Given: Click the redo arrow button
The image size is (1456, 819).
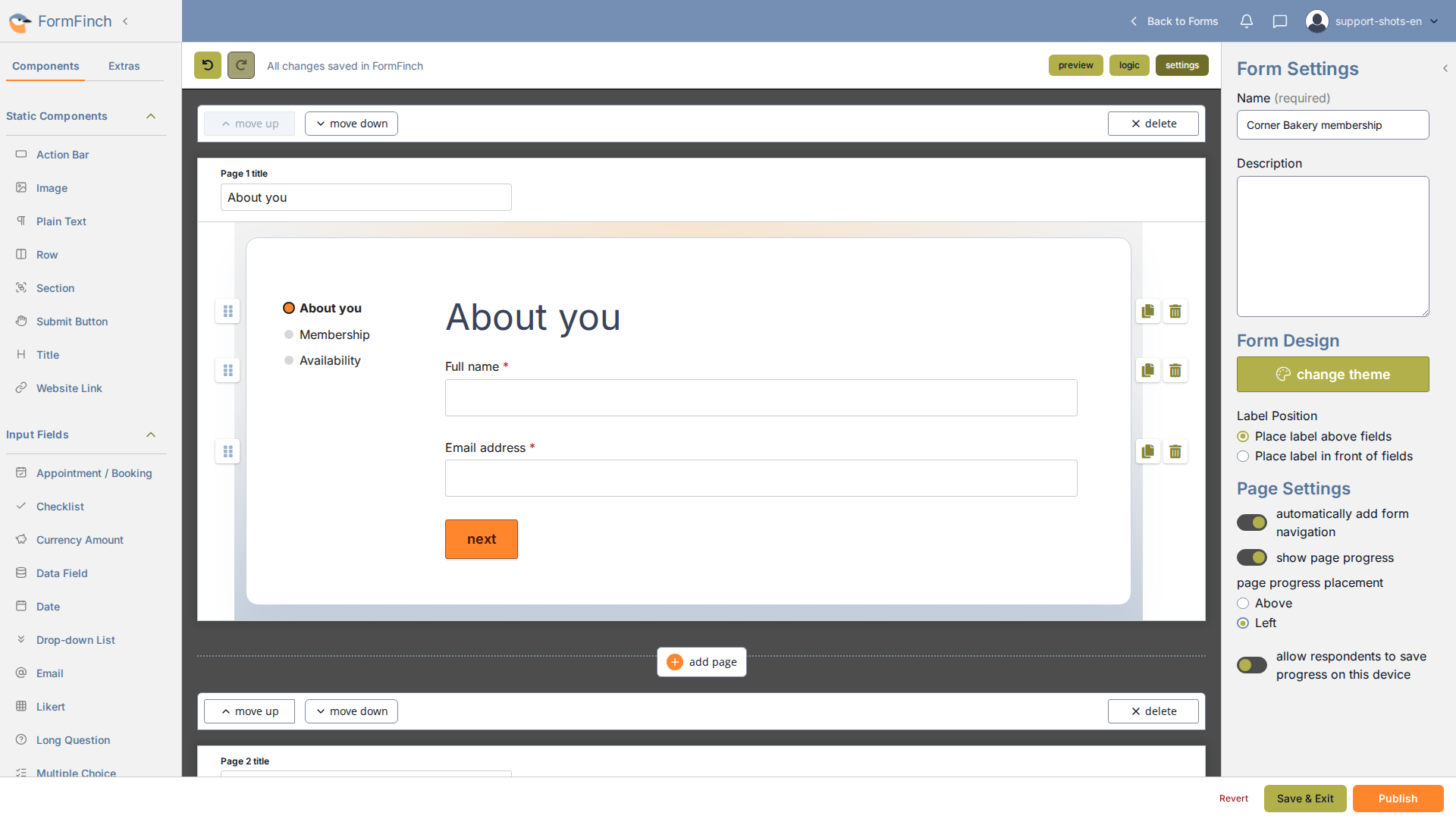Looking at the screenshot, I should coord(241,65).
